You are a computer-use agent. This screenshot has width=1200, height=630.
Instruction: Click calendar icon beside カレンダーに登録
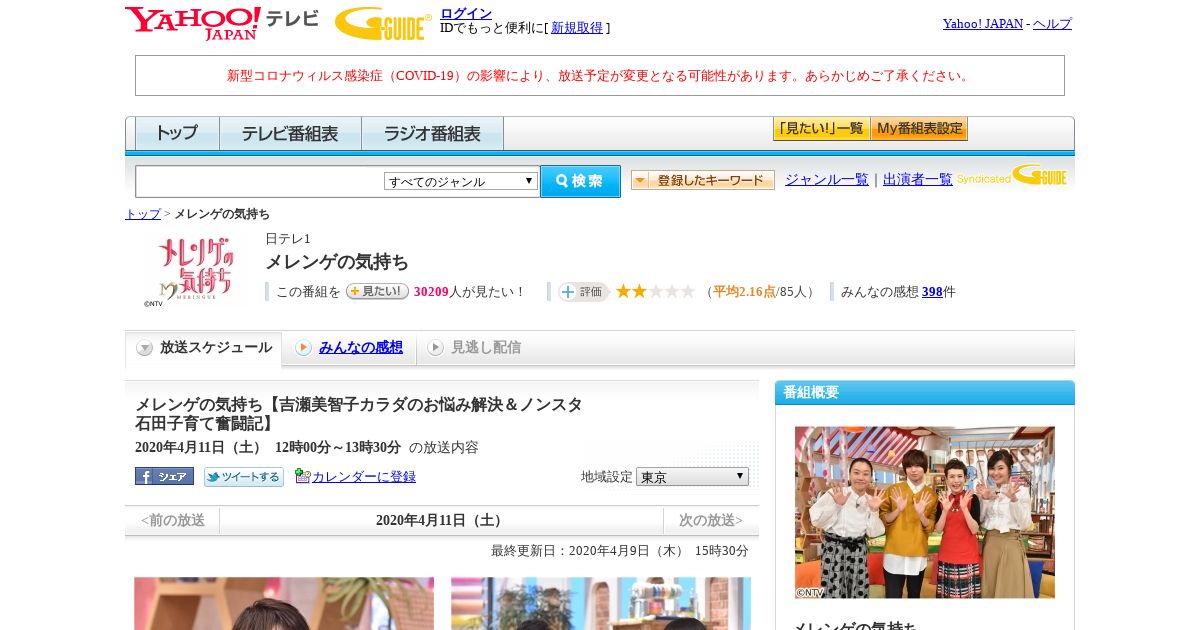303,476
